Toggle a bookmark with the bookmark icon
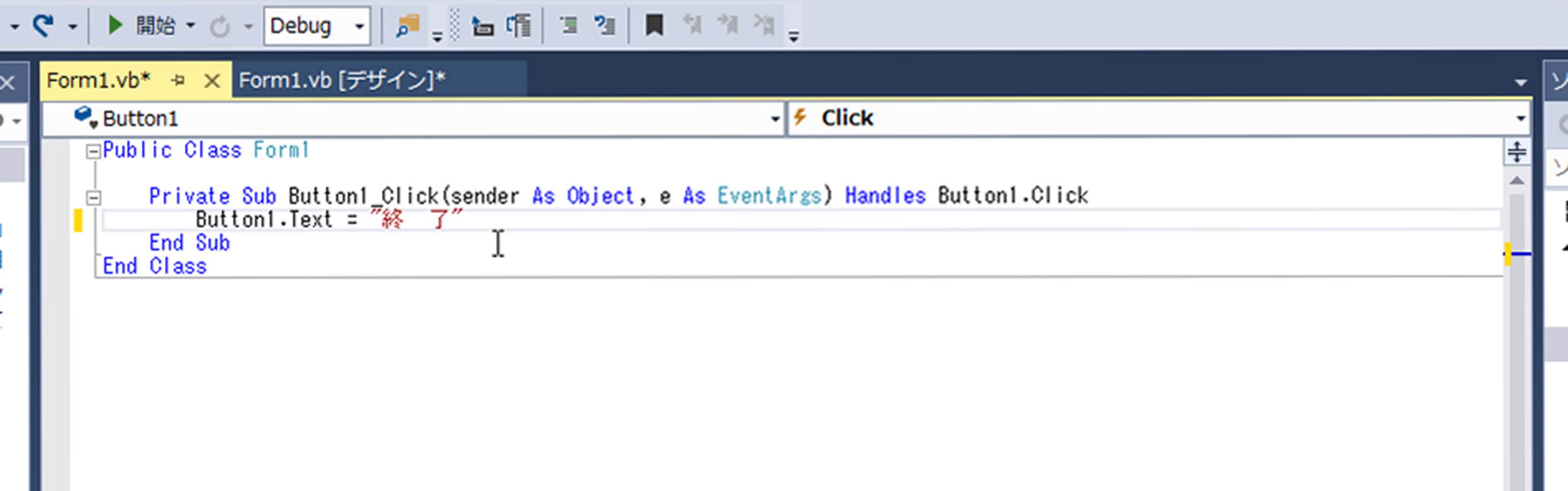This screenshot has width=1568, height=491. tap(654, 25)
